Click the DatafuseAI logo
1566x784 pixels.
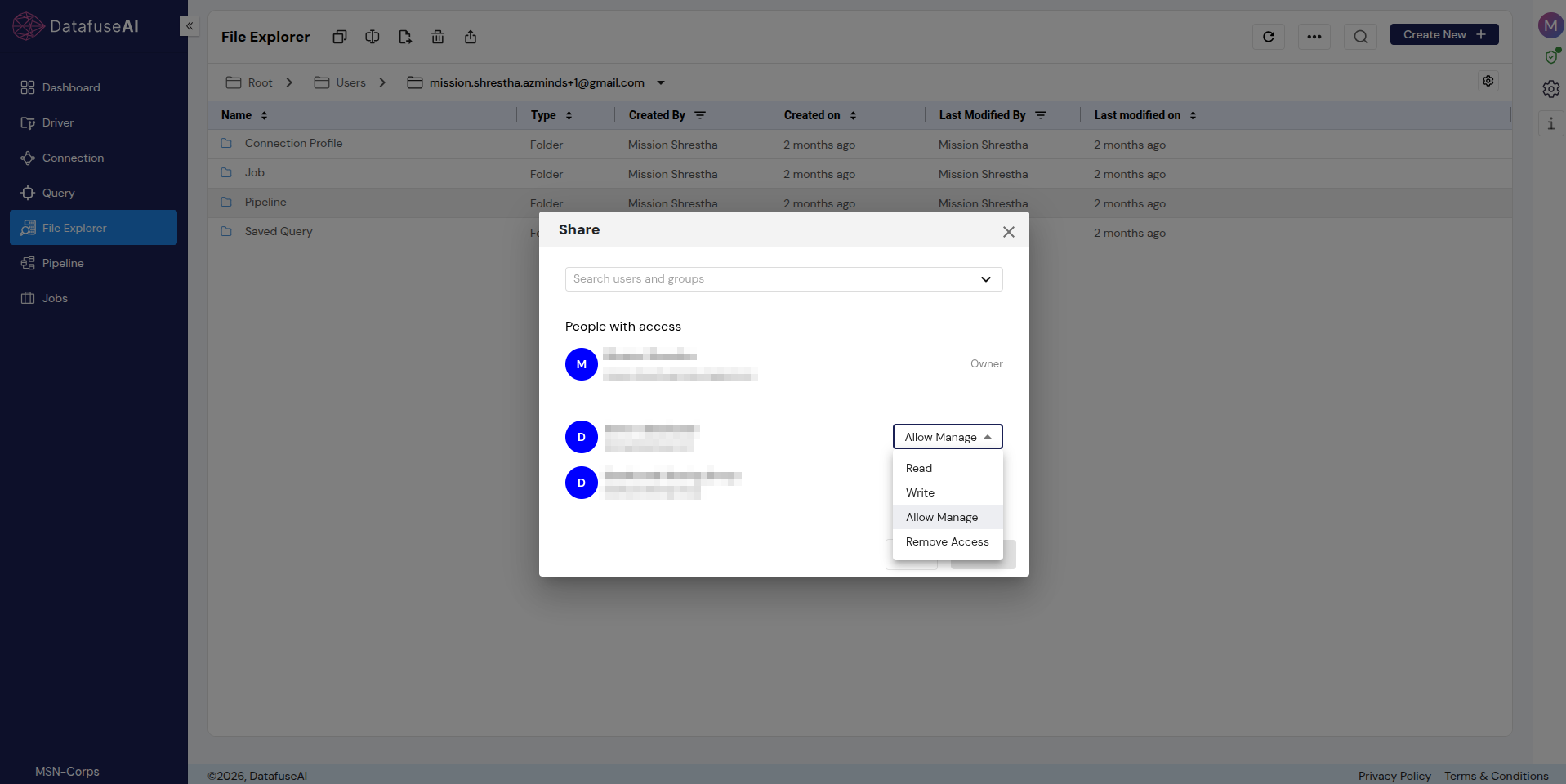tap(75, 26)
